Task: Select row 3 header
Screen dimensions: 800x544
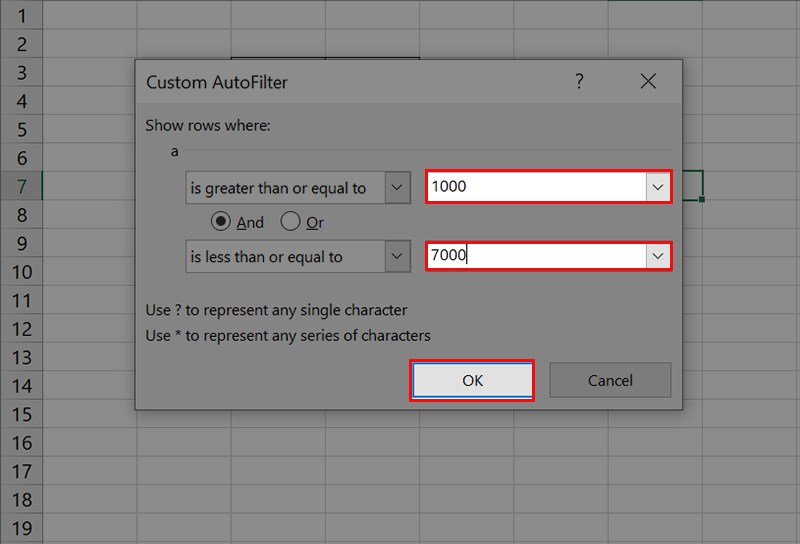Action: click(21, 73)
